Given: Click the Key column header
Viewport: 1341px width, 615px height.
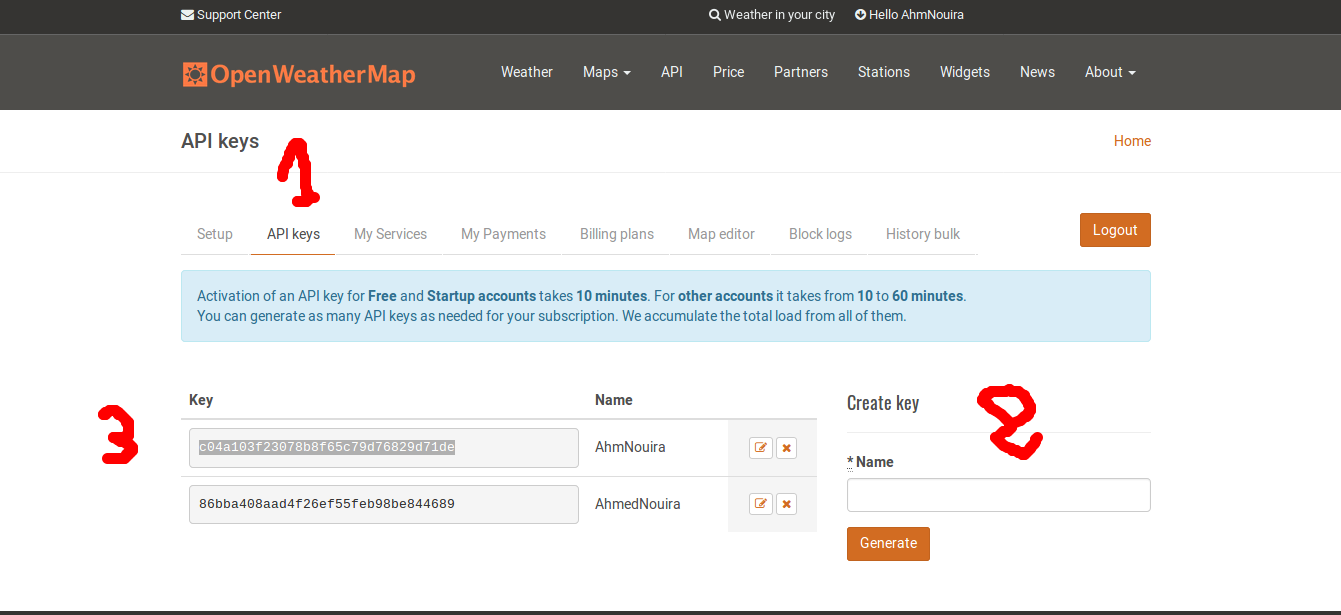Looking at the screenshot, I should coord(201,400).
